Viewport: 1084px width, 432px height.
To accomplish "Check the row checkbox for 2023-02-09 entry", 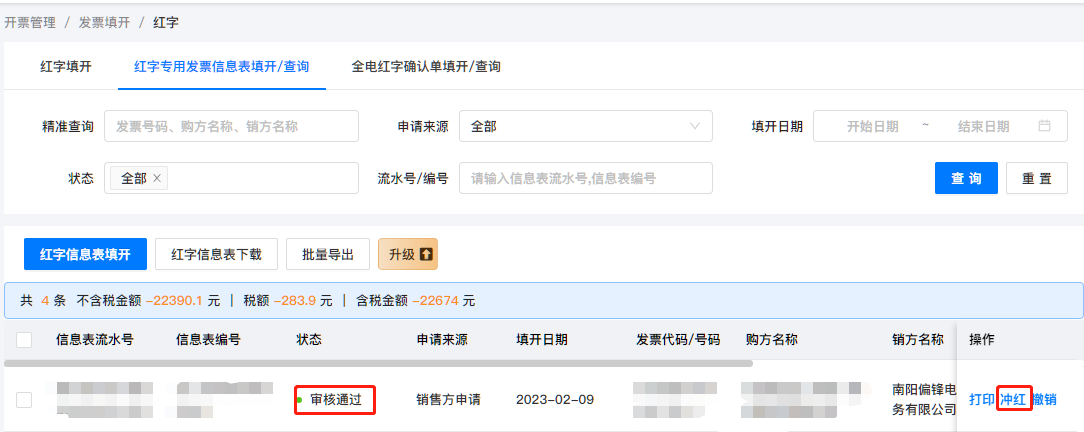I will pyautogui.click(x=24, y=400).
